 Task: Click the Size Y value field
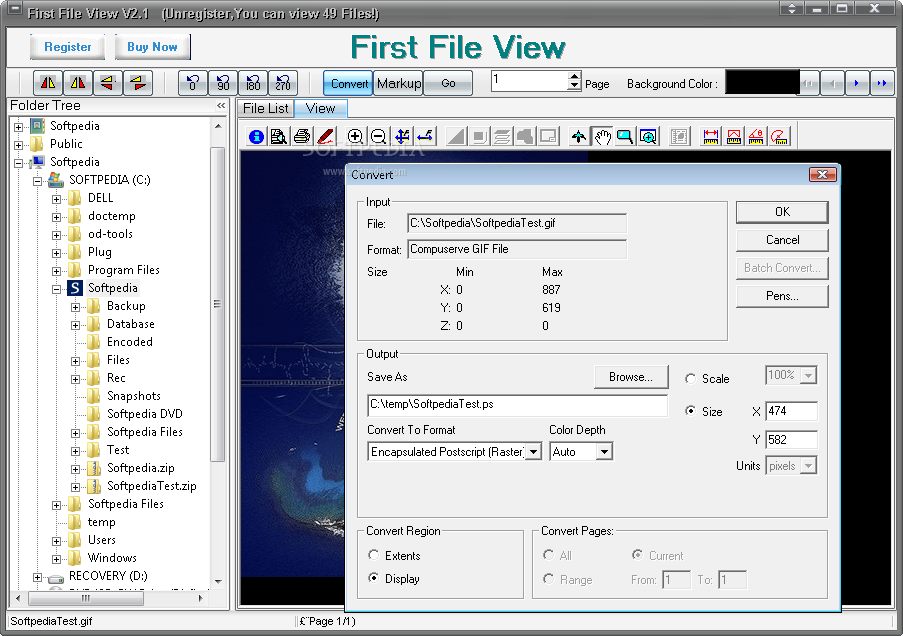791,440
